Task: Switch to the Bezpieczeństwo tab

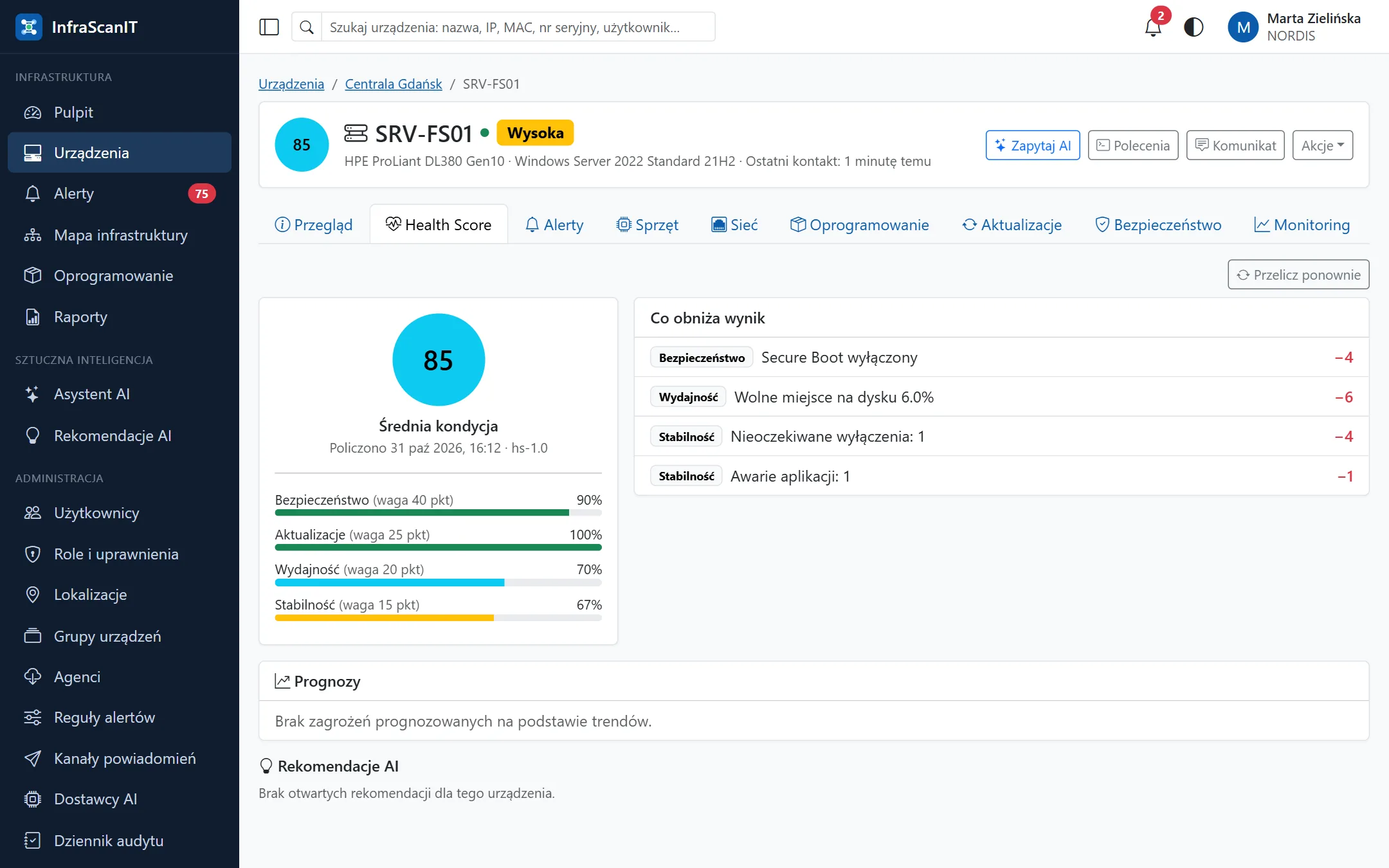Action: pos(1158,225)
